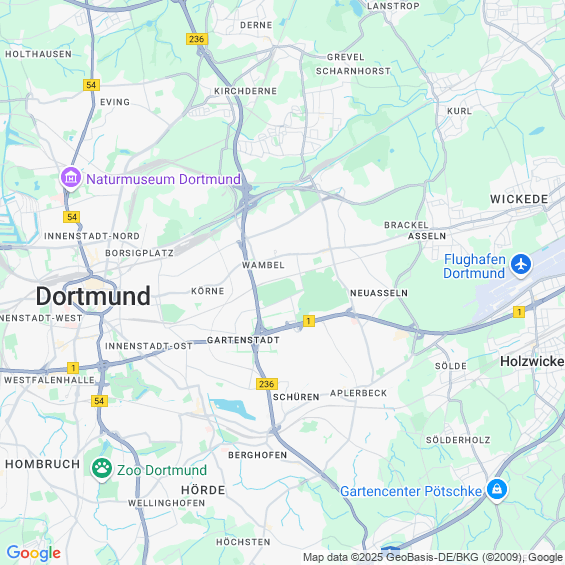This screenshot has width=565, height=565.
Task: Click the Wickede district label
Action: [519, 199]
